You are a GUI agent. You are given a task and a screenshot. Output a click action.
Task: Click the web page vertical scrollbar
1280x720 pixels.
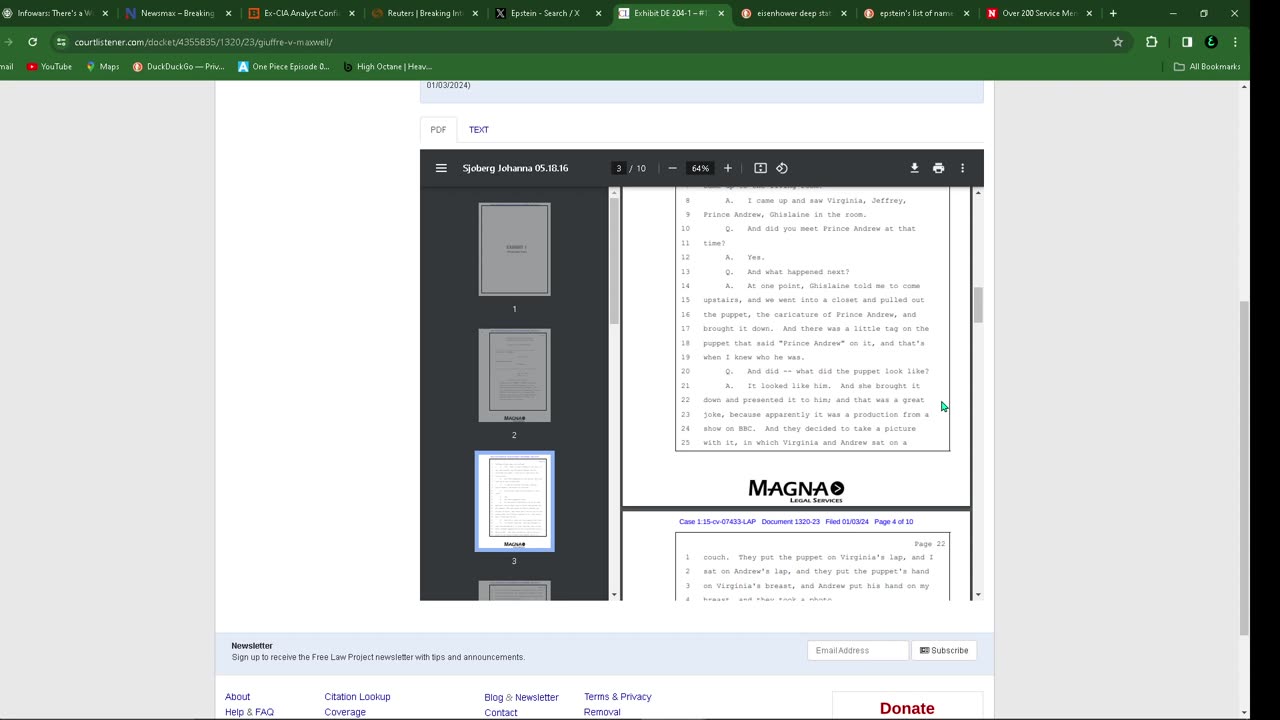click(x=1244, y=468)
